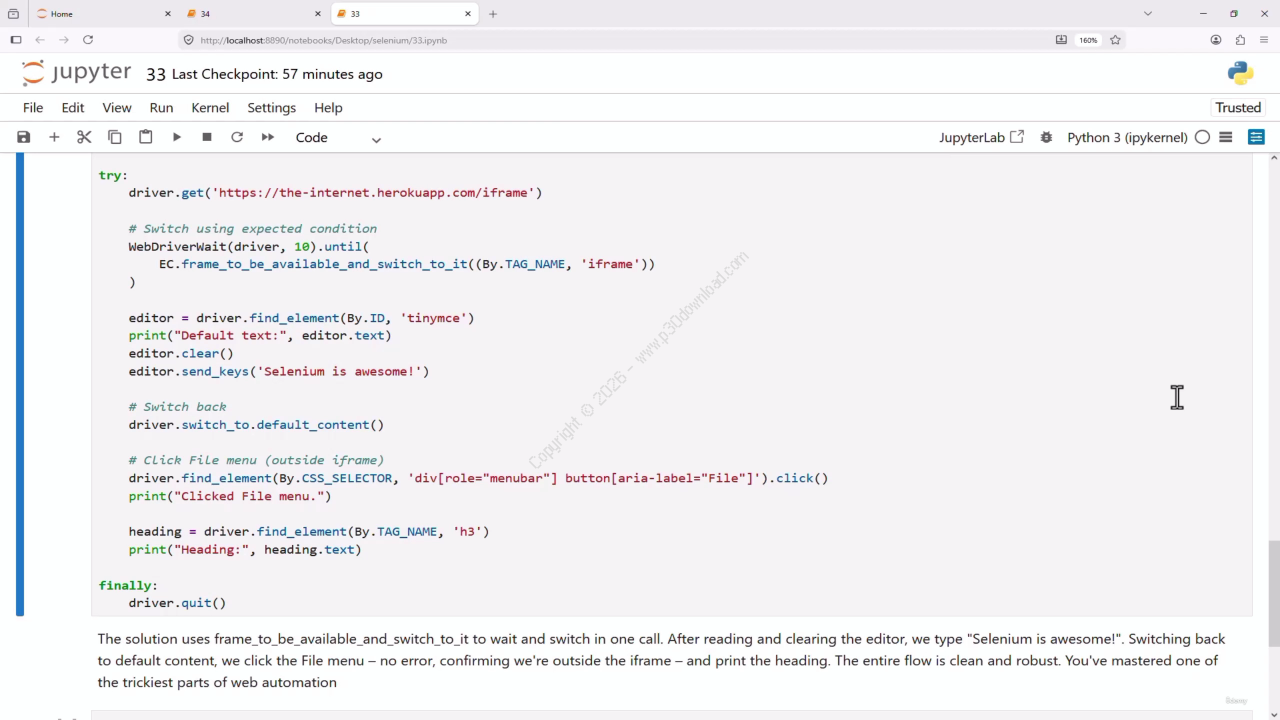Toggle reader view icon in address bar
The width and height of the screenshot is (1280, 720).
[1061, 40]
